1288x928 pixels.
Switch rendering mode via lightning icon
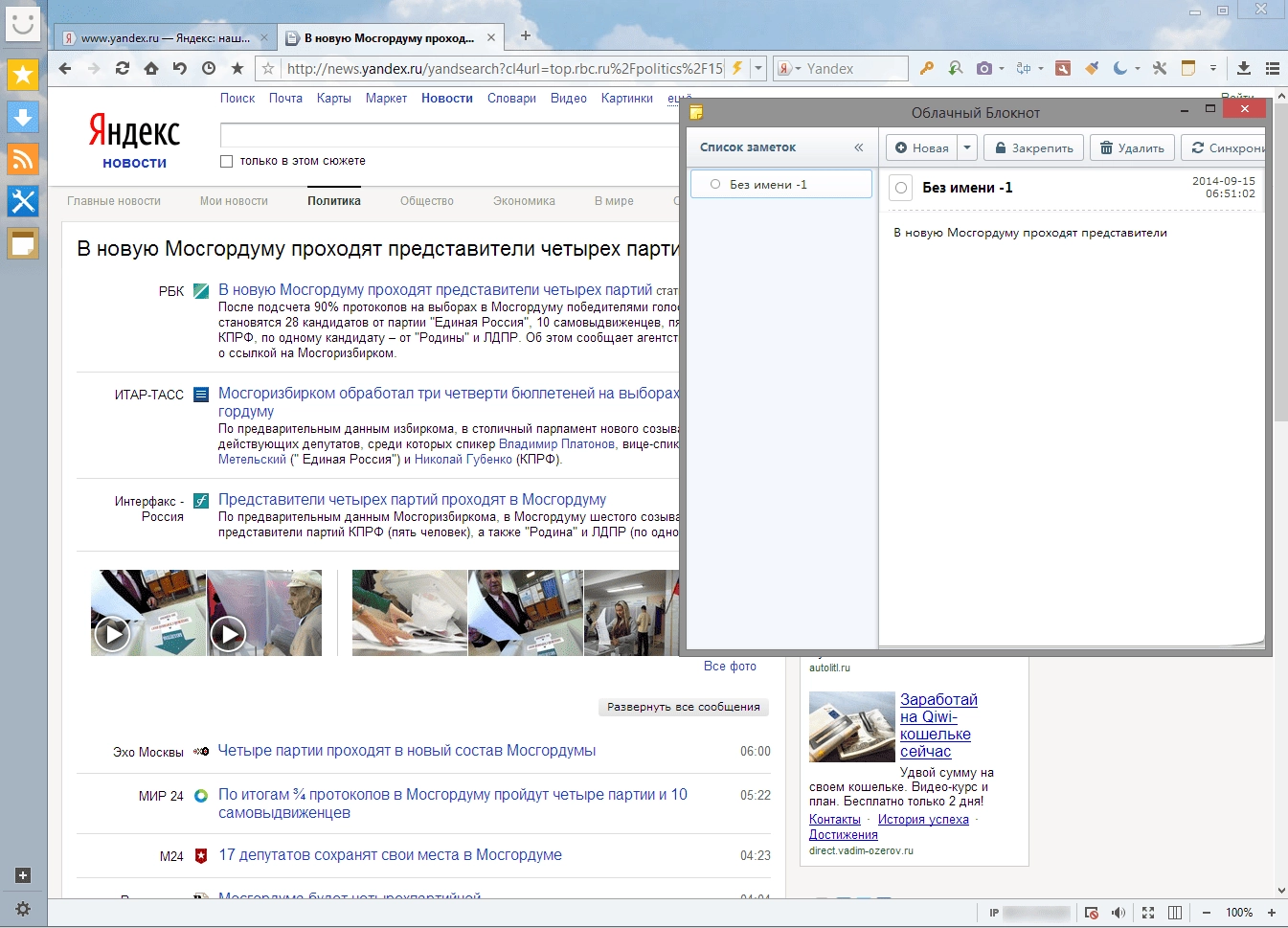click(736, 68)
